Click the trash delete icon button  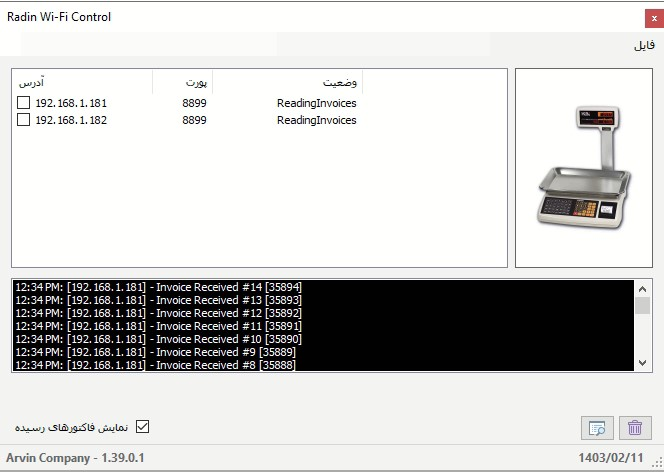coord(635,428)
